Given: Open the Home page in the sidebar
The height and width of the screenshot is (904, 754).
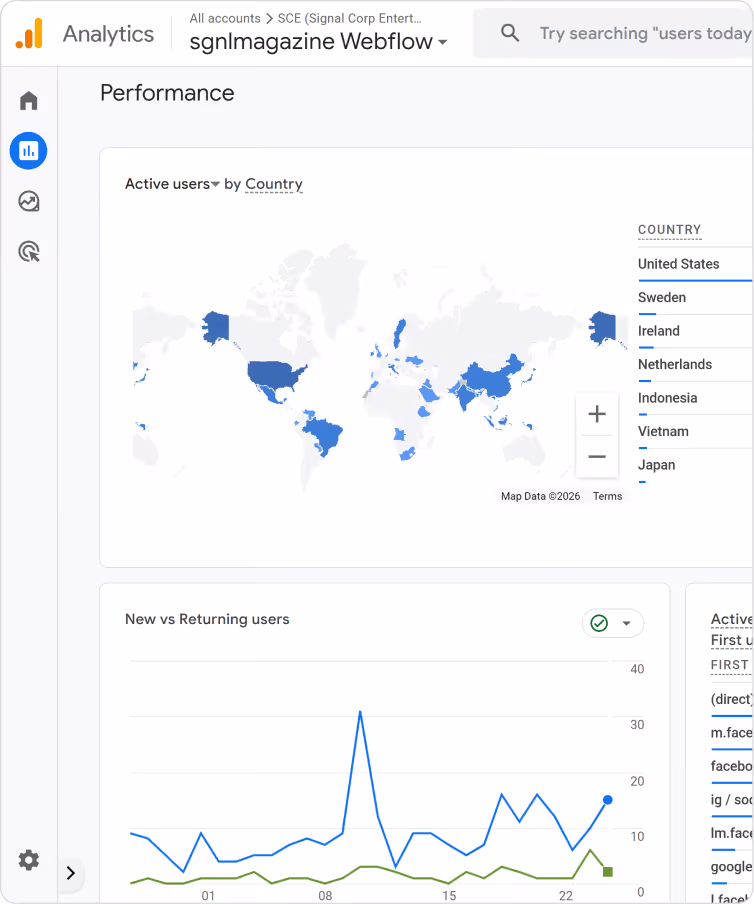Looking at the screenshot, I should [x=28, y=100].
